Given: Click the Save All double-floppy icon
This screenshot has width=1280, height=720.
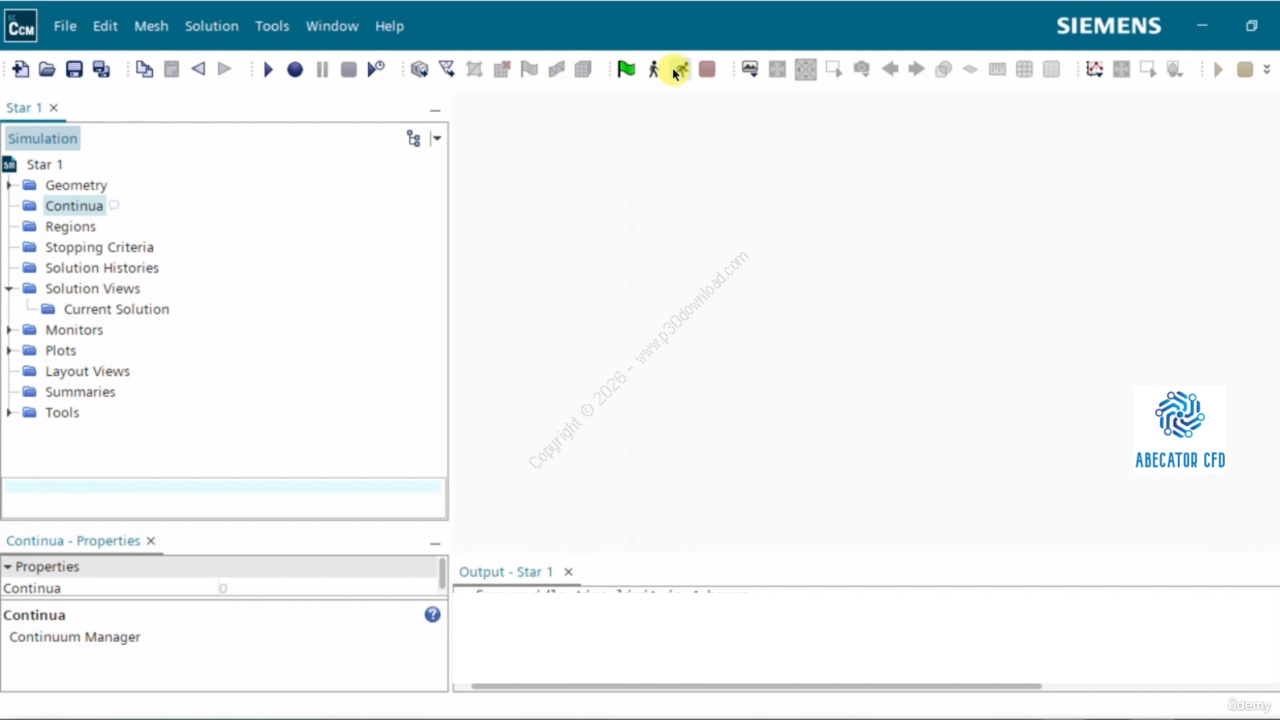Looking at the screenshot, I should point(101,69).
